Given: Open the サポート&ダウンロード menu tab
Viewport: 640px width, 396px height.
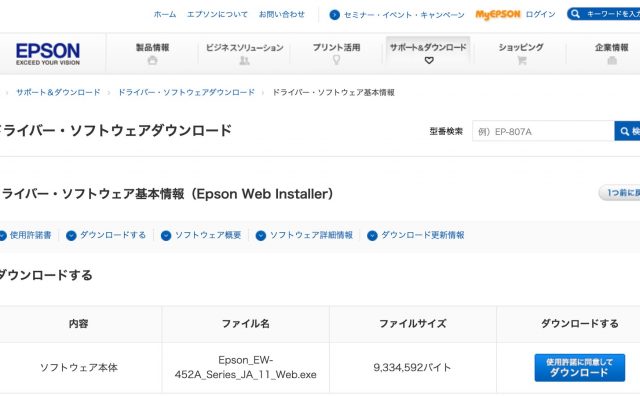Looking at the screenshot, I should pyautogui.click(x=428, y=53).
